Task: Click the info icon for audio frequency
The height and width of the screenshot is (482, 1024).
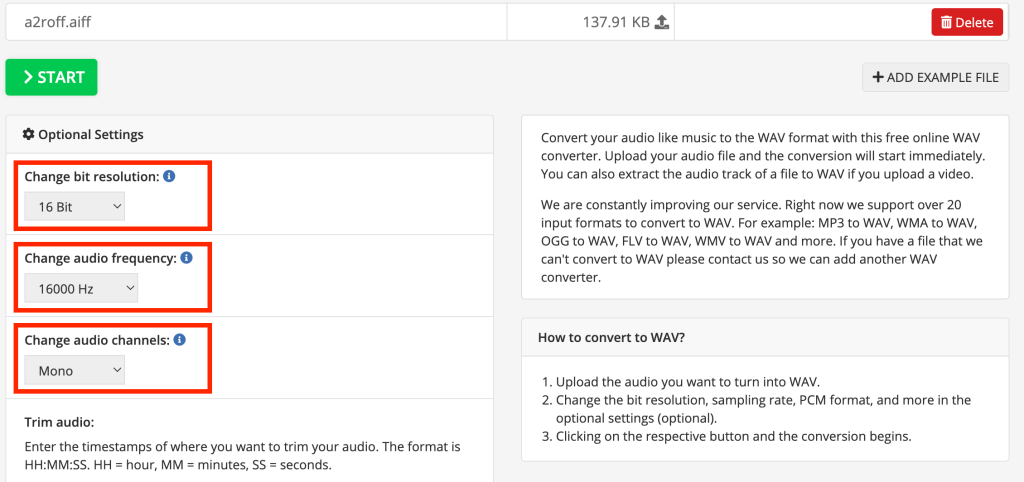Action: 186,258
